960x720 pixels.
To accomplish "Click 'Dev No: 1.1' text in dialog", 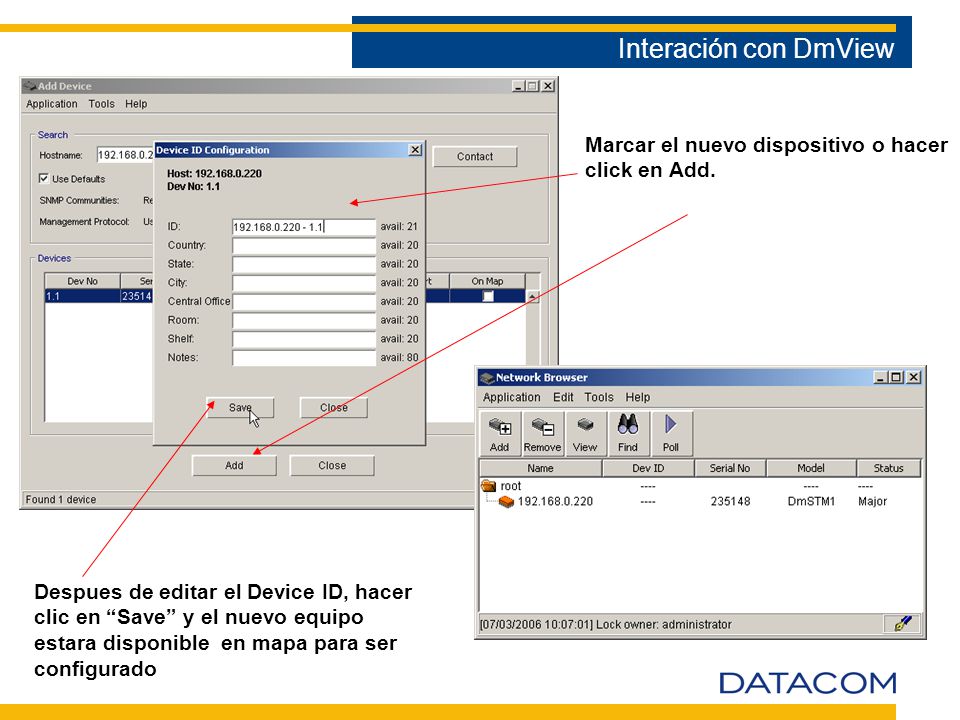I will (193, 187).
